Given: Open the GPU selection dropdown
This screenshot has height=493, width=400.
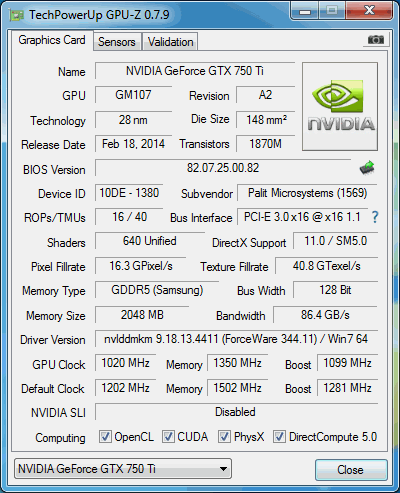Looking at the screenshot, I should 123,469.
